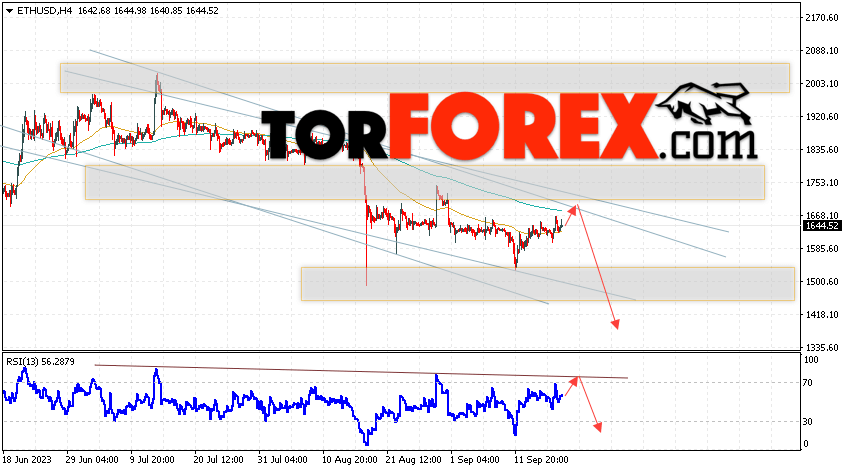
Task: Click the 1585.60 price axis label
Action: [822, 249]
